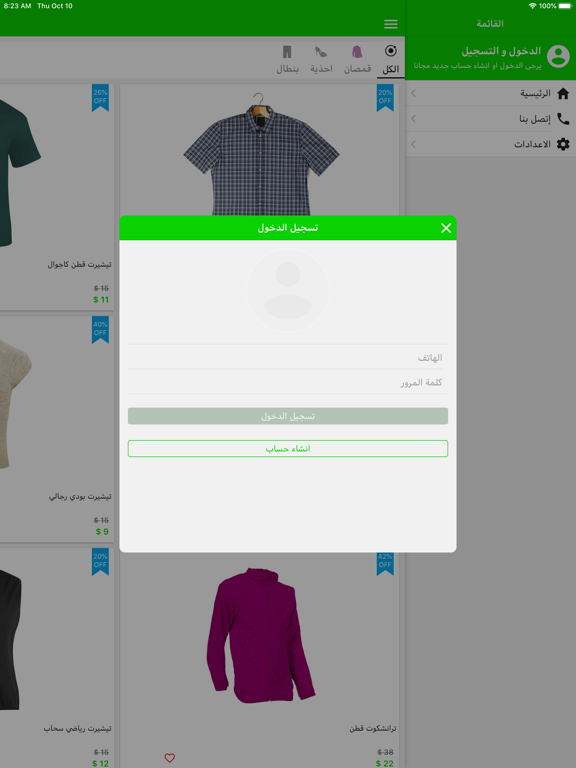Viewport: 576px width, 768px height.
Task: Click the 40% OFF badge on تيشيرت بودي رجالي
Action: point(100,330)
